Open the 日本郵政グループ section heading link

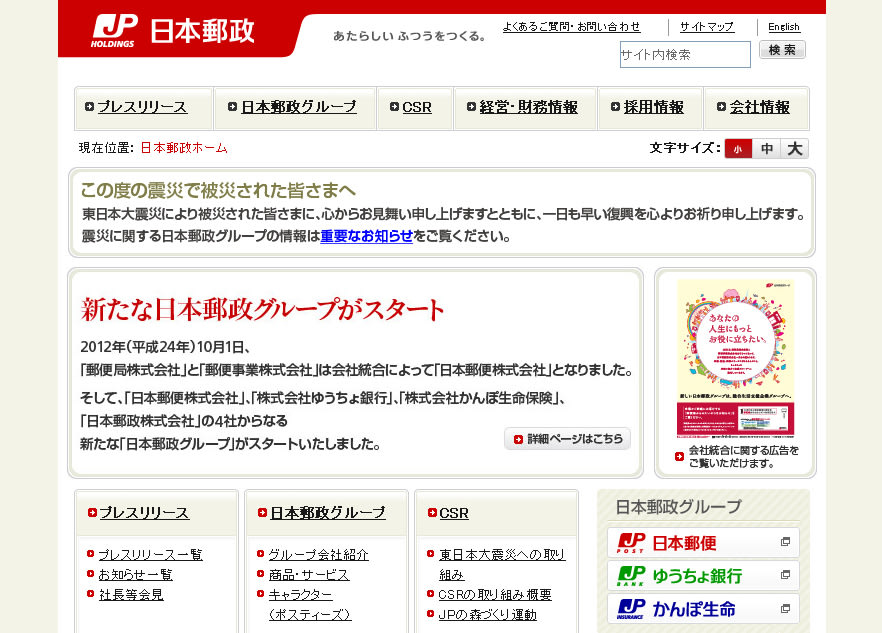point(328,513)
